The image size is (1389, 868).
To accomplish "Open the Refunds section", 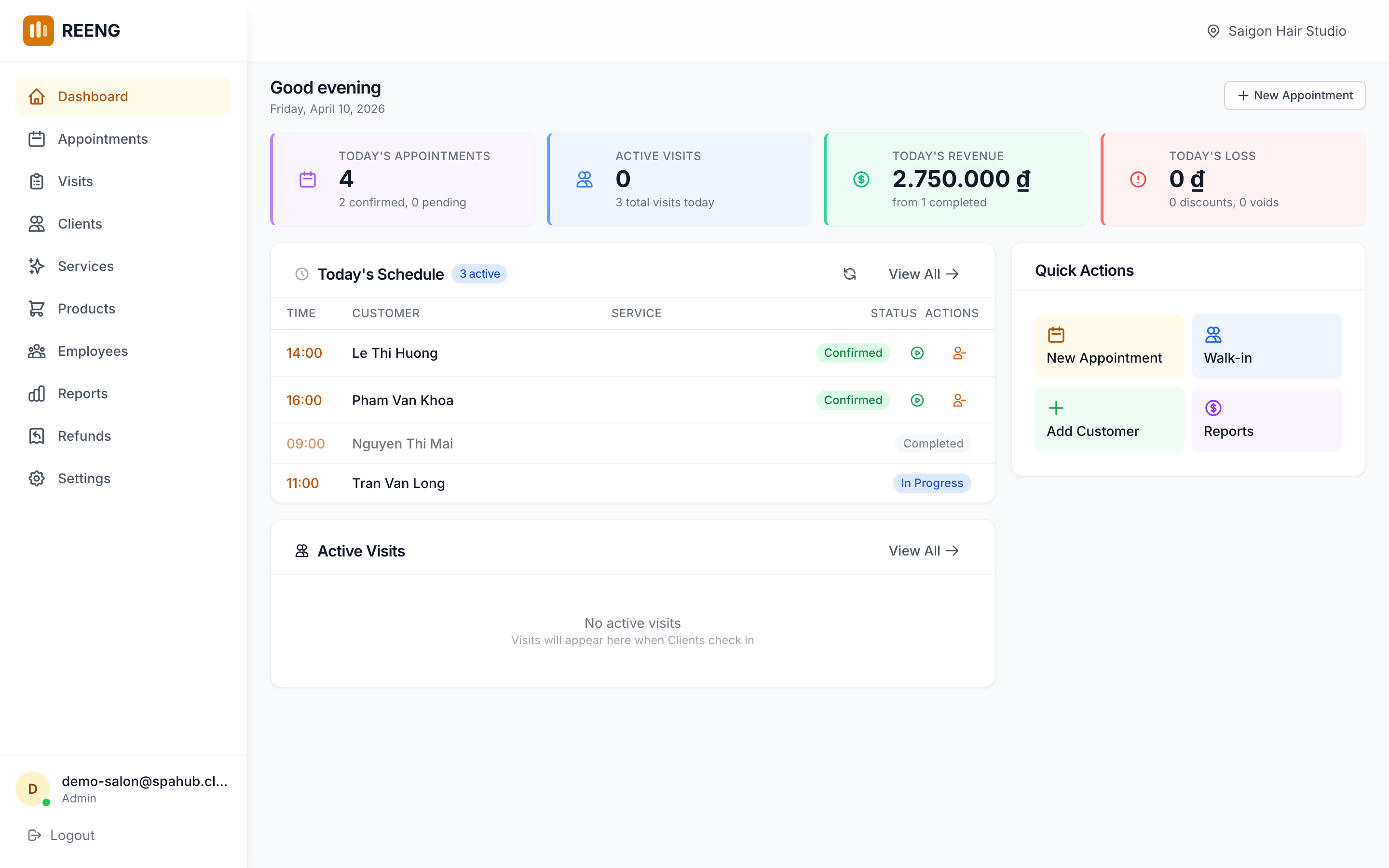I will point(84,436).
